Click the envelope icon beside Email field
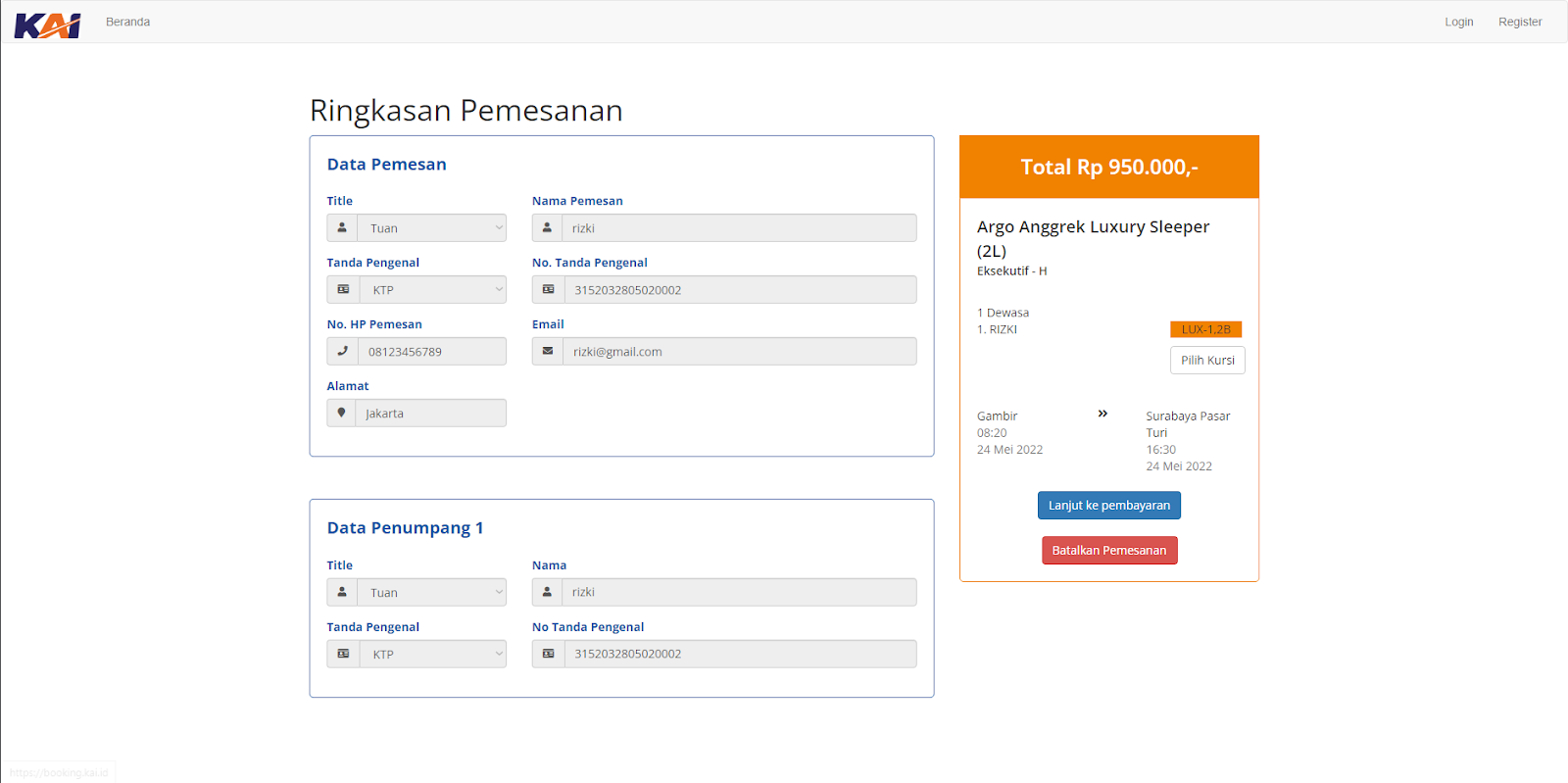Screen dimensions: 1568x783 point(548,351)
